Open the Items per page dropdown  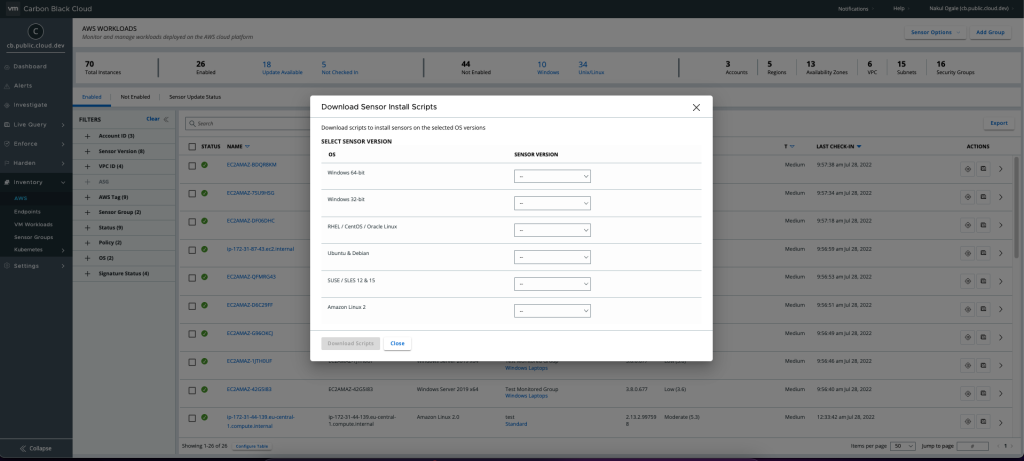pyautogui.click(x=903, y=445)
